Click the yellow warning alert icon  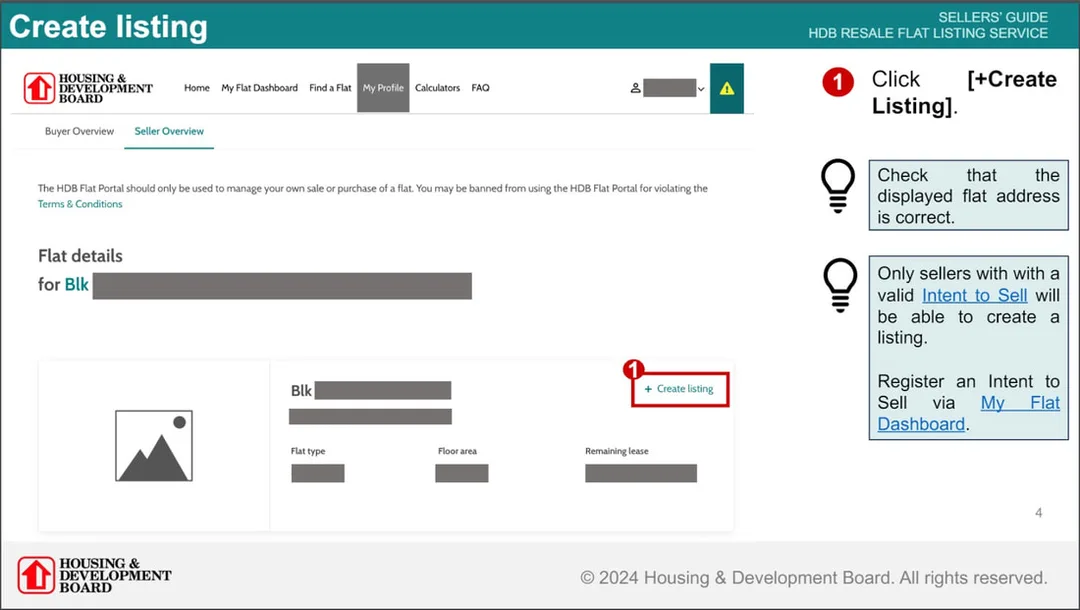(x=727, y=88)
